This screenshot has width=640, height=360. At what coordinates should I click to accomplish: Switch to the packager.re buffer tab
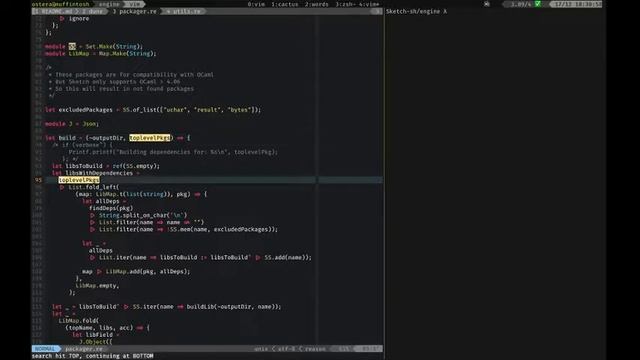[x=134, y=11]
